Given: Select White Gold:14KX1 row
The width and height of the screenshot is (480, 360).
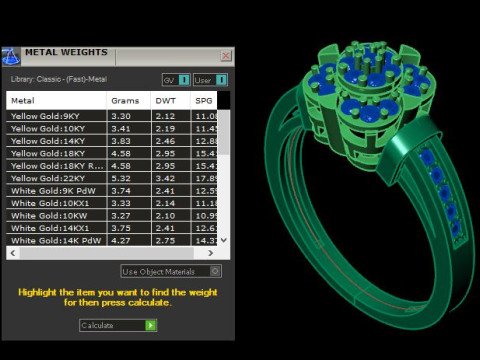Looking at the screenshot, I should [x=112, y=228].
